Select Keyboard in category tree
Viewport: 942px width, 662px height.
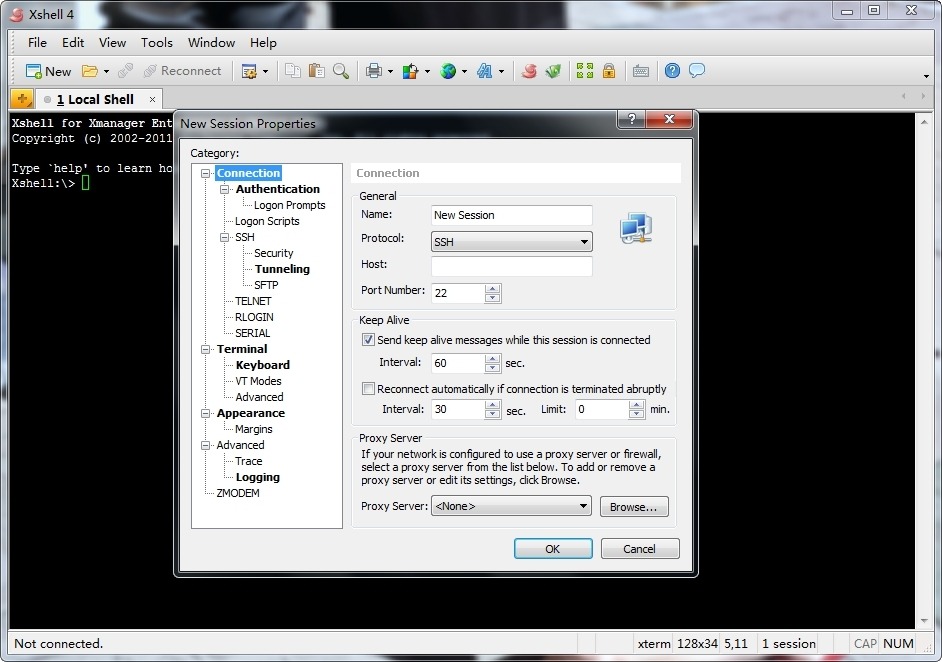[263, 365]
